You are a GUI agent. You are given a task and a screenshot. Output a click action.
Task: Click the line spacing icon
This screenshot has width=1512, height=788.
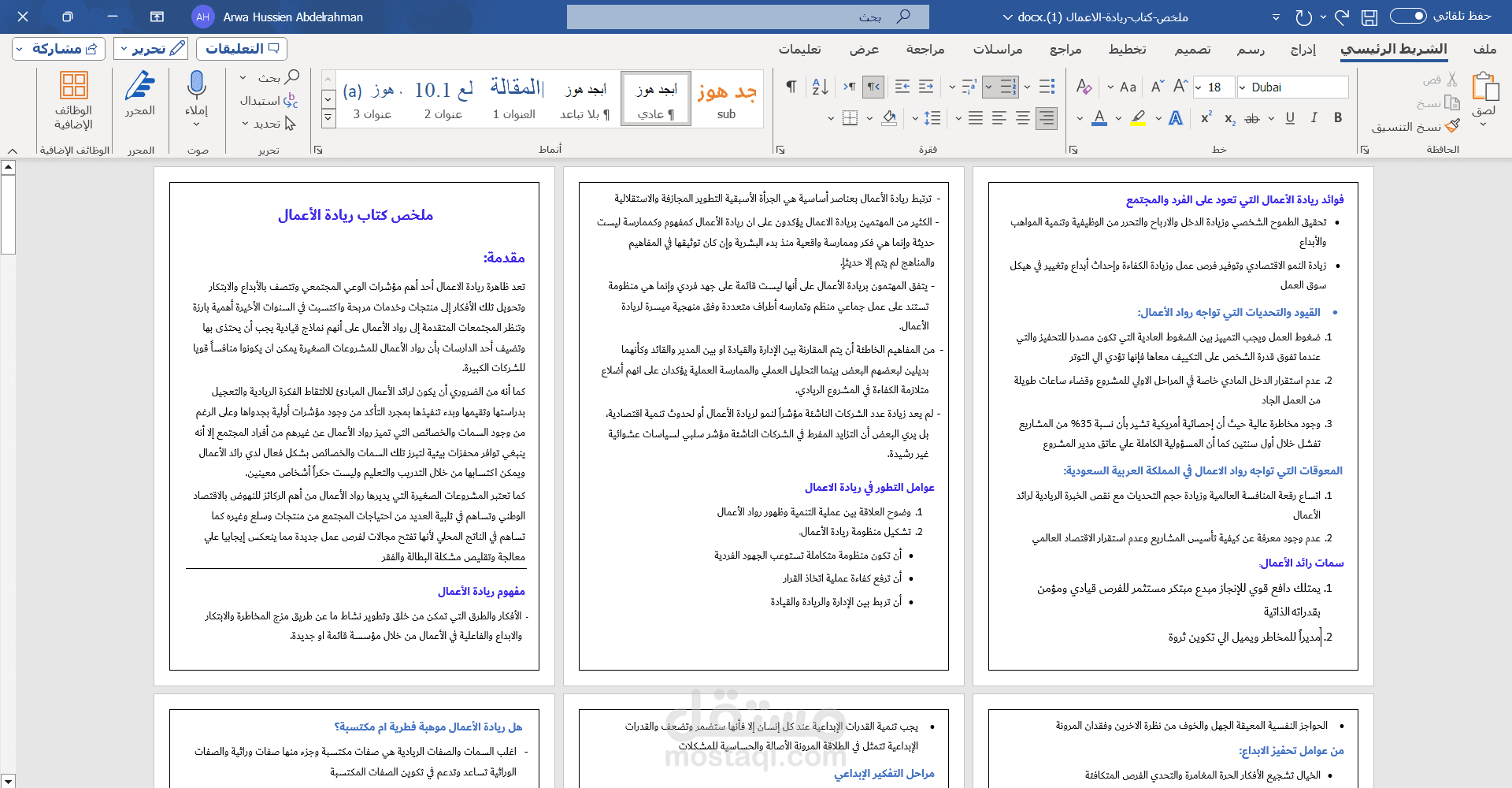point(932,118)
